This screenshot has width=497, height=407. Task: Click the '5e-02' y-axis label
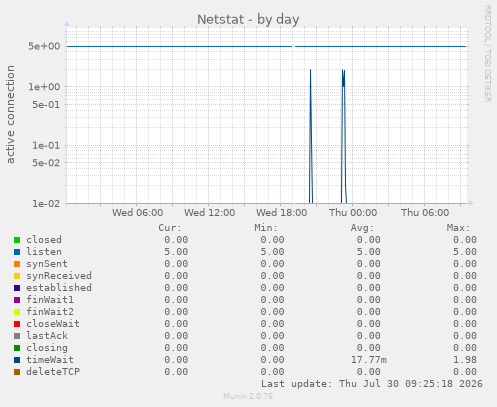[x=46, y=163]
